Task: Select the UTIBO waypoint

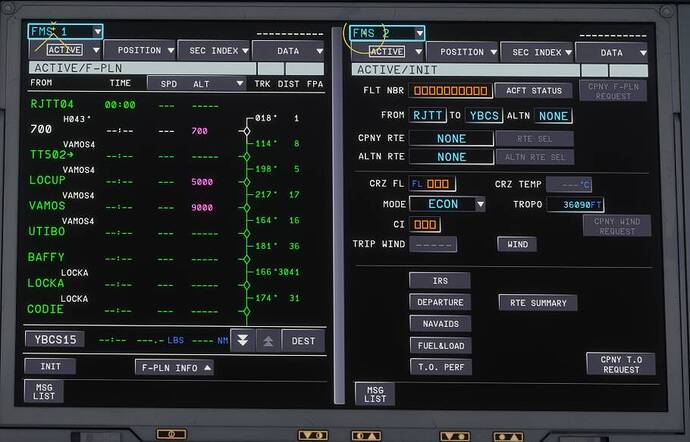Action: pyautogui.click(x=47, y=231)
